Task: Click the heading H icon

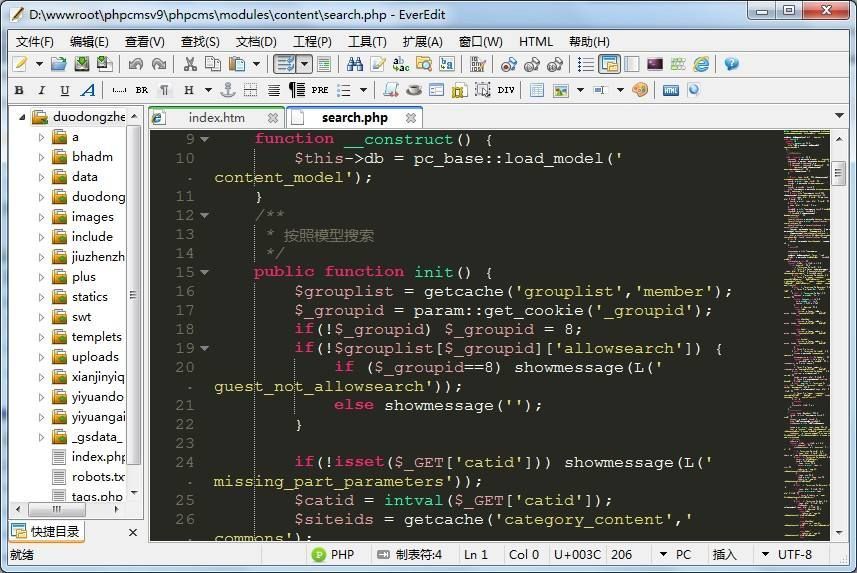Action: 189,90
